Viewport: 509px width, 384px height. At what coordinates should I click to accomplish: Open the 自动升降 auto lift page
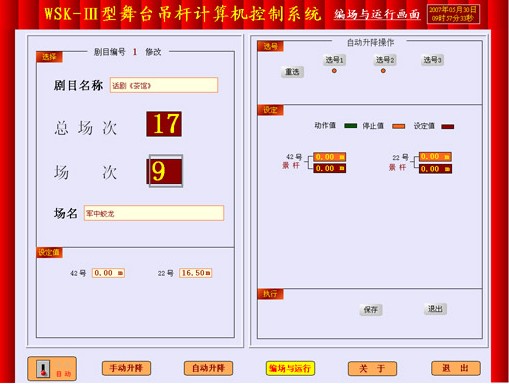click(x=208, y=368)
